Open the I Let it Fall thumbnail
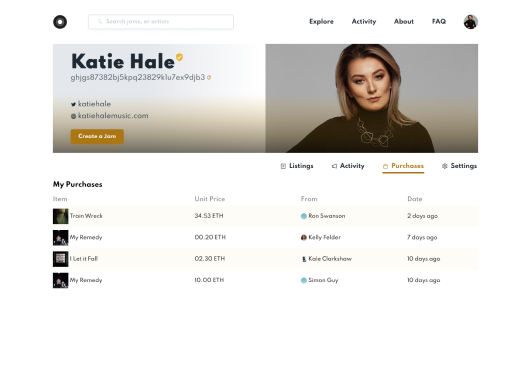 pos(61,259)
